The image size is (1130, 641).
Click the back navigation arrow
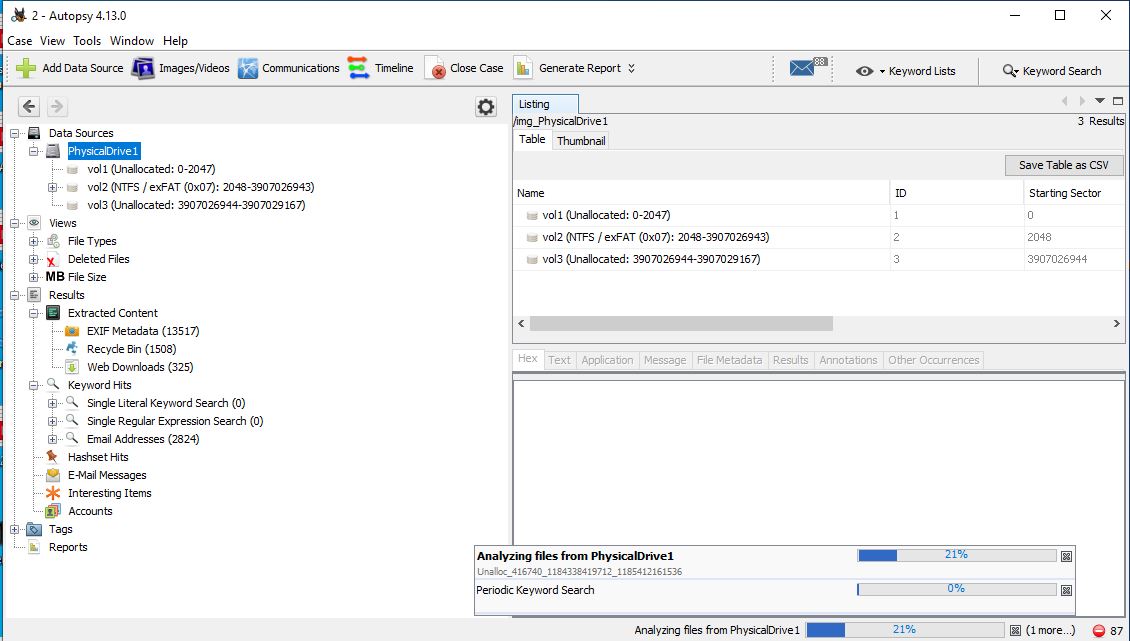tap(29, 107)
